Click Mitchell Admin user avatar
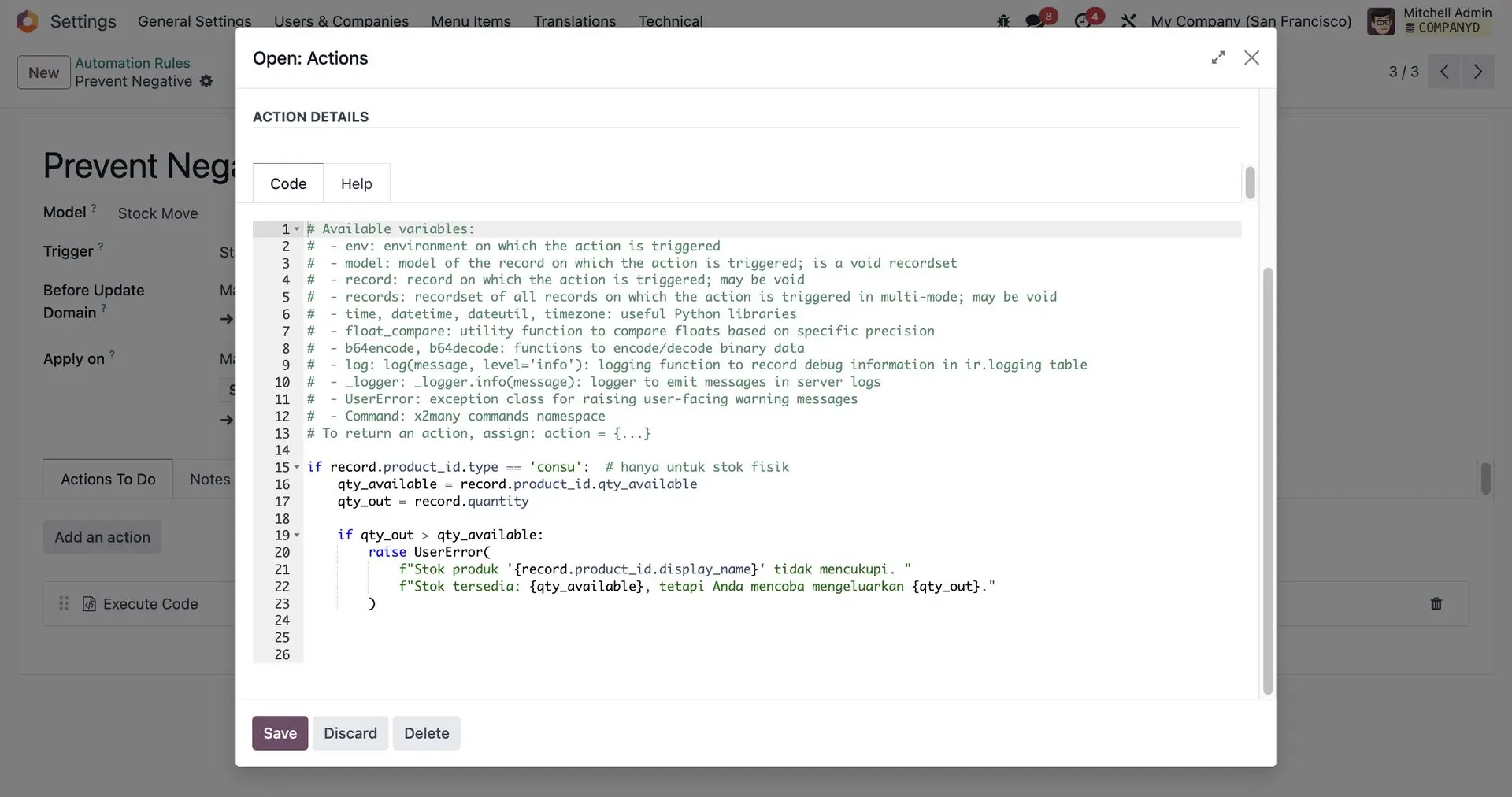 tap(1380, 21)
